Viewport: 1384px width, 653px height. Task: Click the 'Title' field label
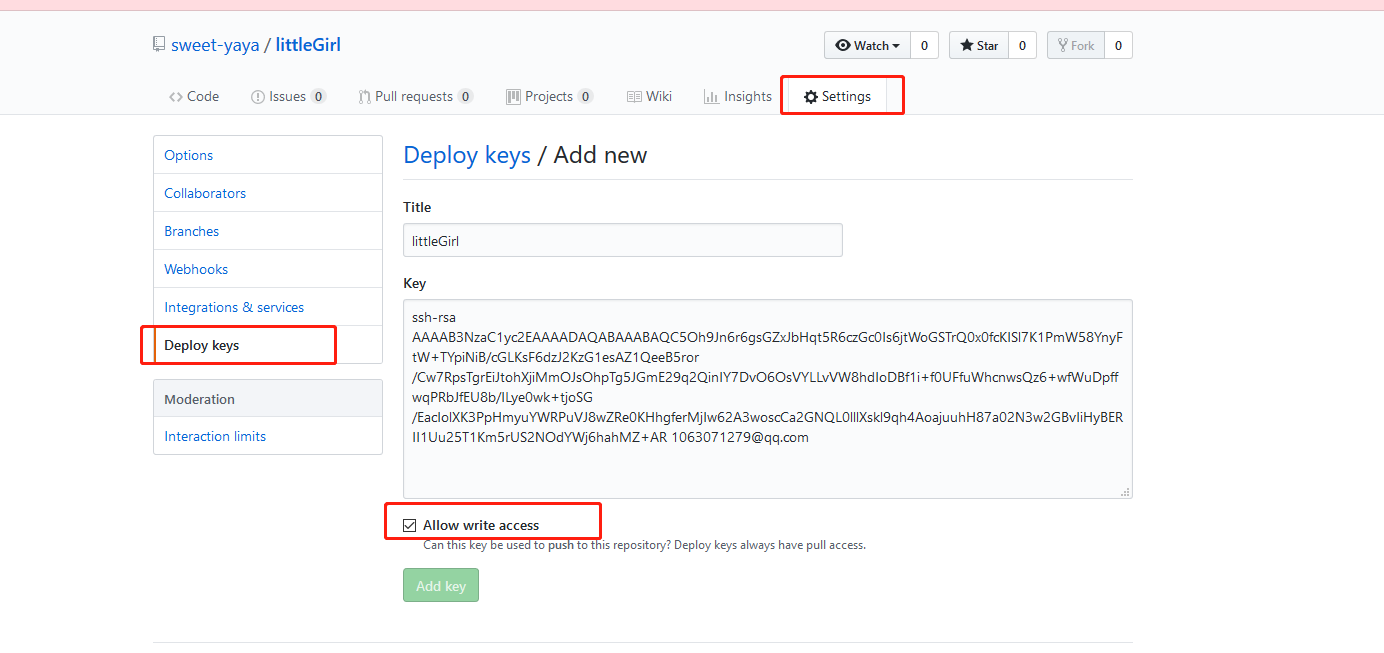417,207
